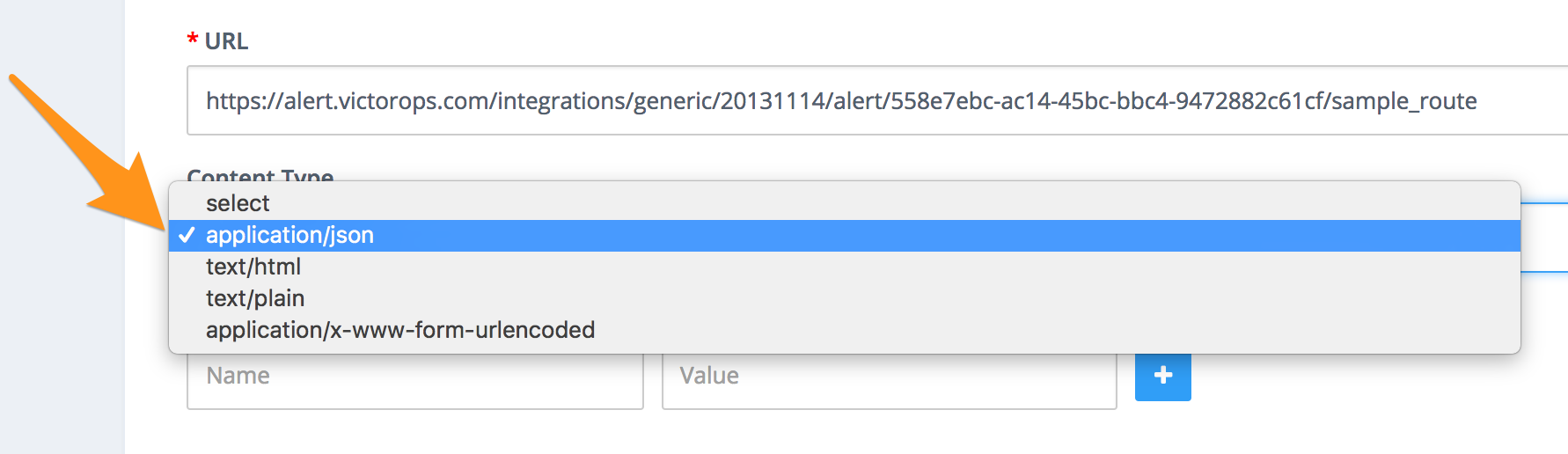Click the checkmark beside application/json
Image resolution: width=1568 pixels, height=454 pixels.
click(186, 235)
